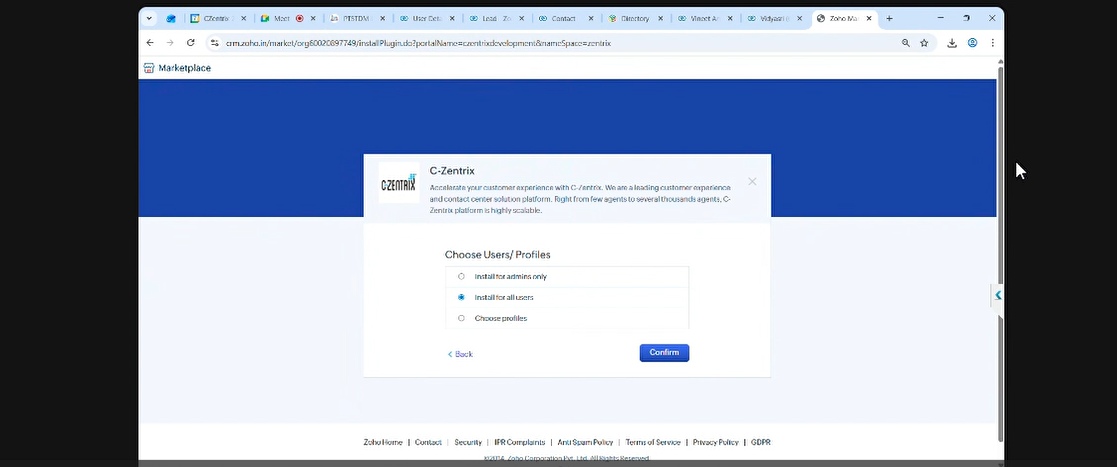Select the Choose profiles radio option
The width and height of the screenshot is (1117, 467).
(x=461, y=318)
